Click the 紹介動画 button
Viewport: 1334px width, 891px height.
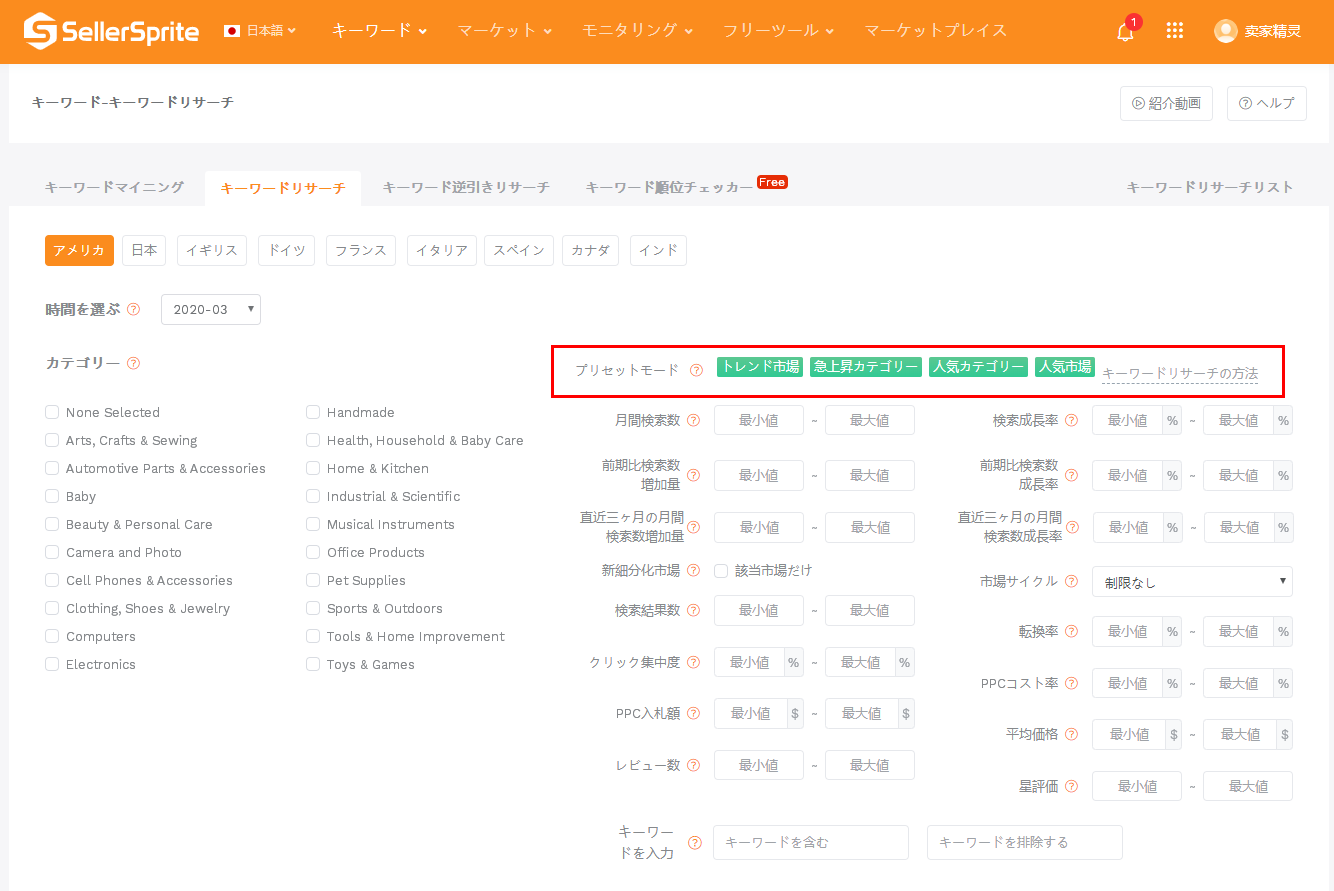point(1166,104)
